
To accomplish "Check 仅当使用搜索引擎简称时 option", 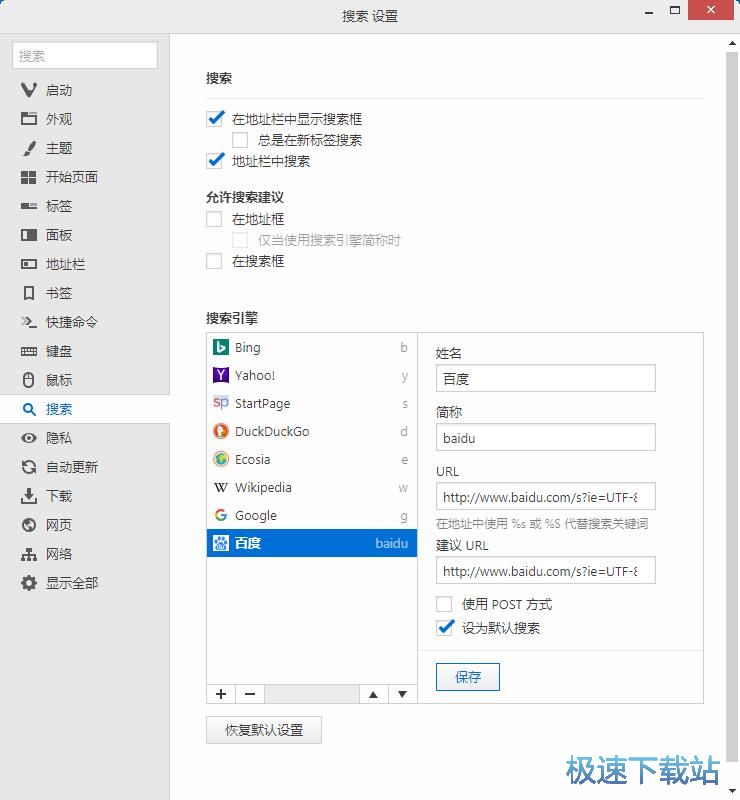I will point(240,240).
